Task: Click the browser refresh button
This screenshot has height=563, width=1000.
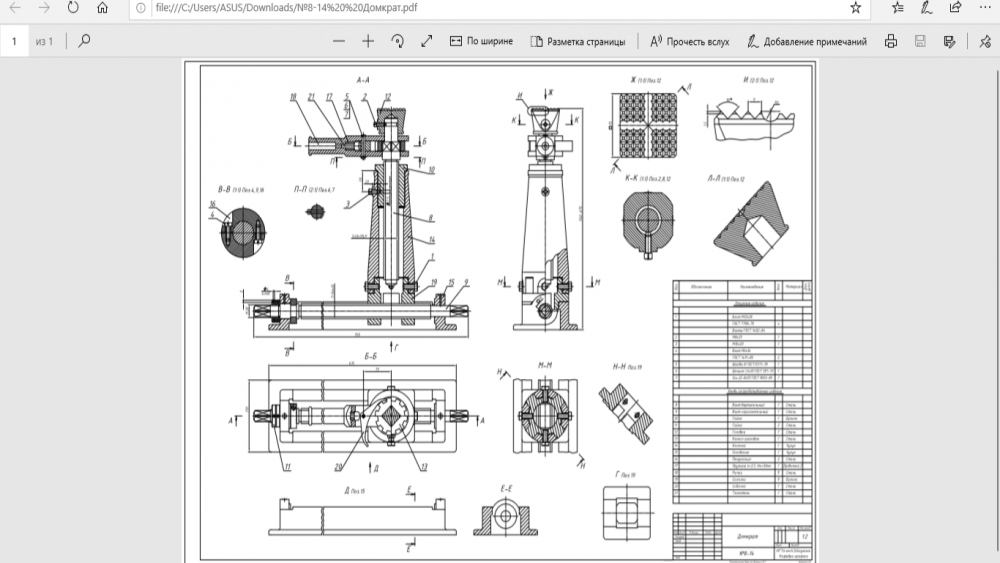Action: (73, 8)
